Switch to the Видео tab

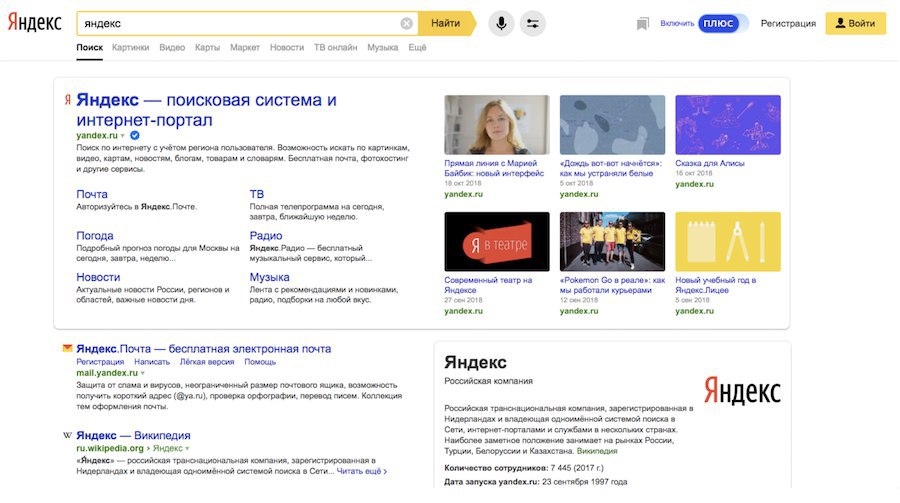(x=172, y=48)
